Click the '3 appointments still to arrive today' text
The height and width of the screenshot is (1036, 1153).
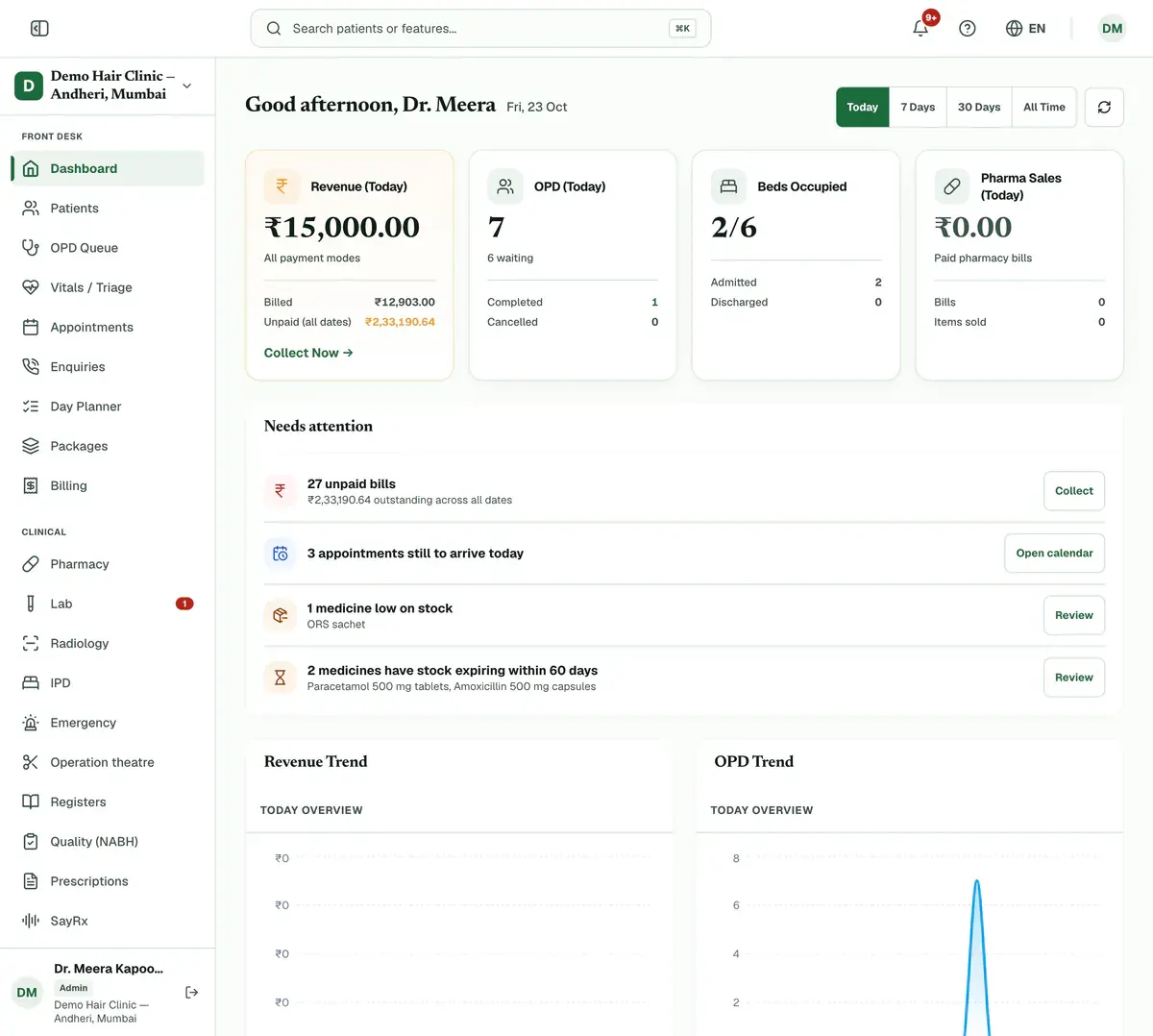415,554
